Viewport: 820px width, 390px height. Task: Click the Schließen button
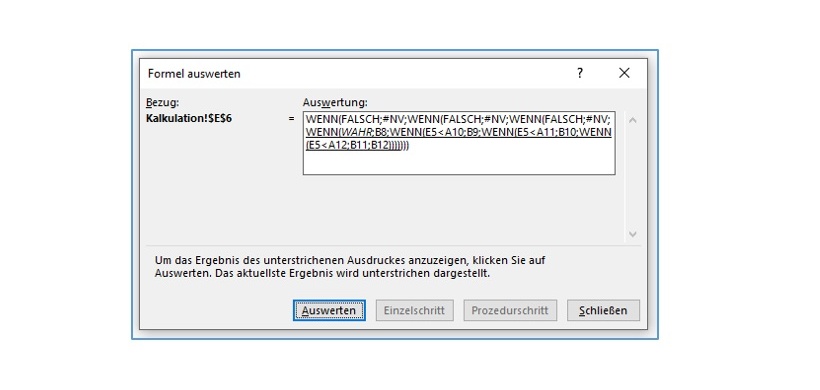click(x=603, y=310)
